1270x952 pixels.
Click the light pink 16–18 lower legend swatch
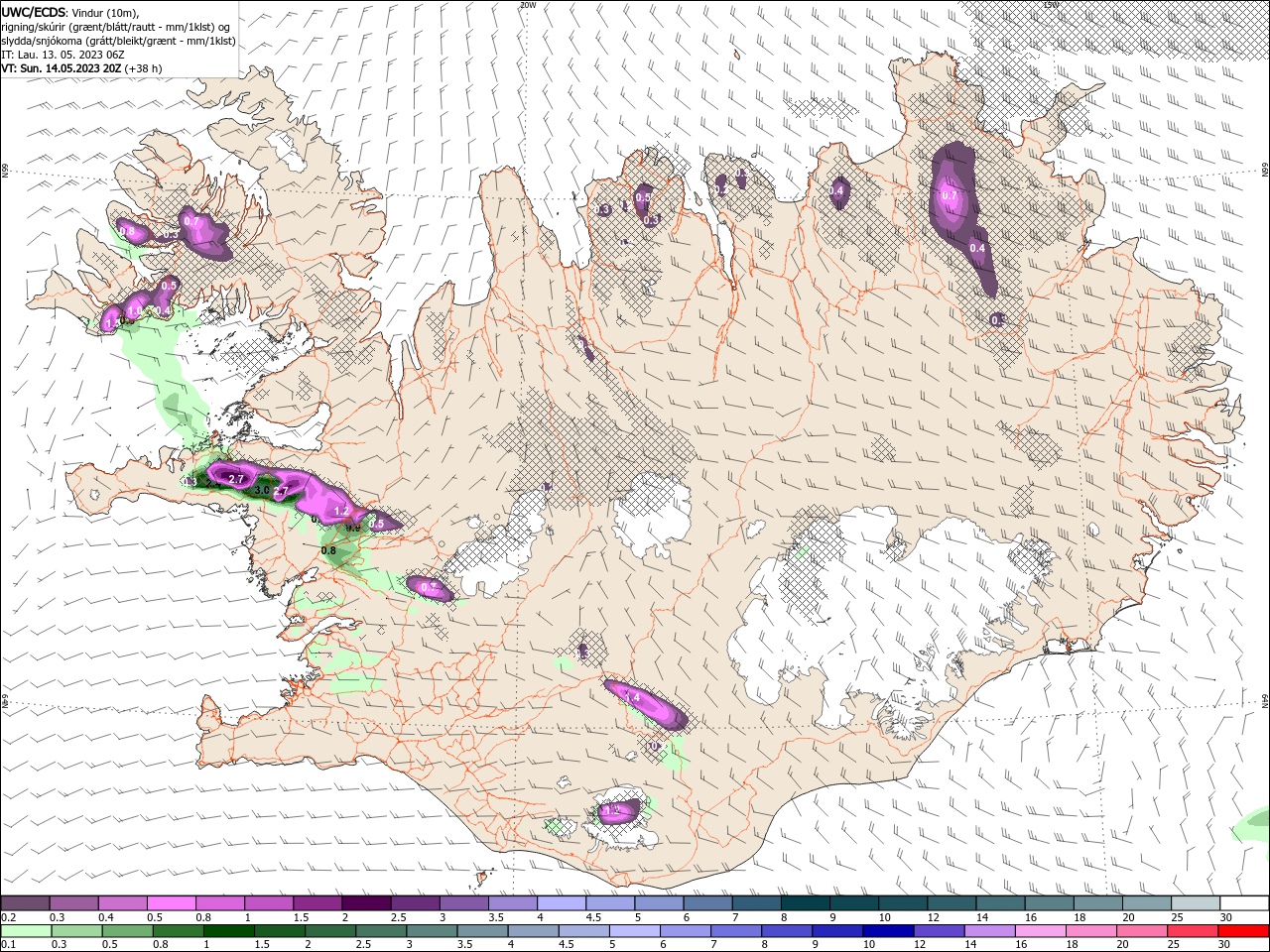[x=1041, y=931]
